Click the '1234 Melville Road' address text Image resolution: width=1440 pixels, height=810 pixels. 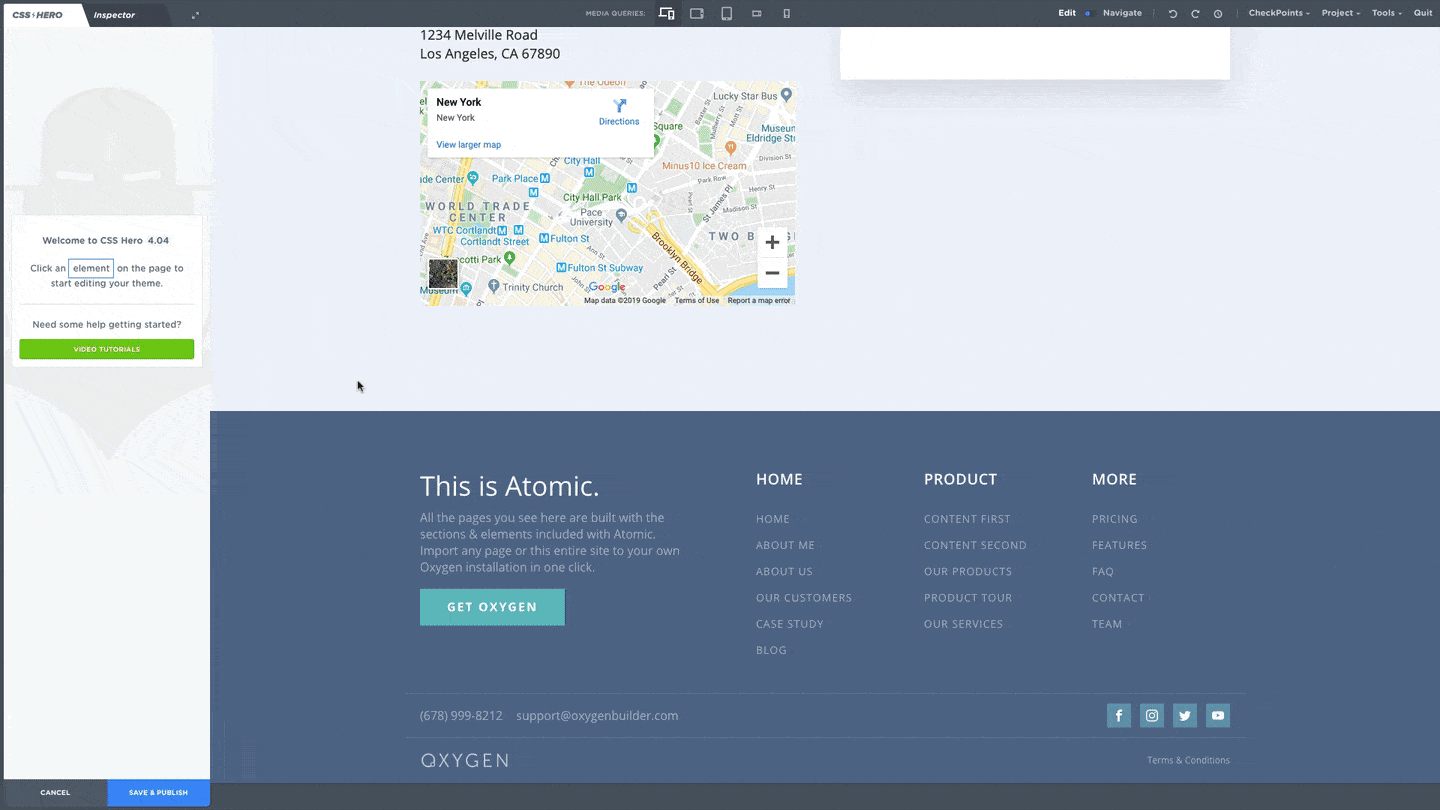479,35
